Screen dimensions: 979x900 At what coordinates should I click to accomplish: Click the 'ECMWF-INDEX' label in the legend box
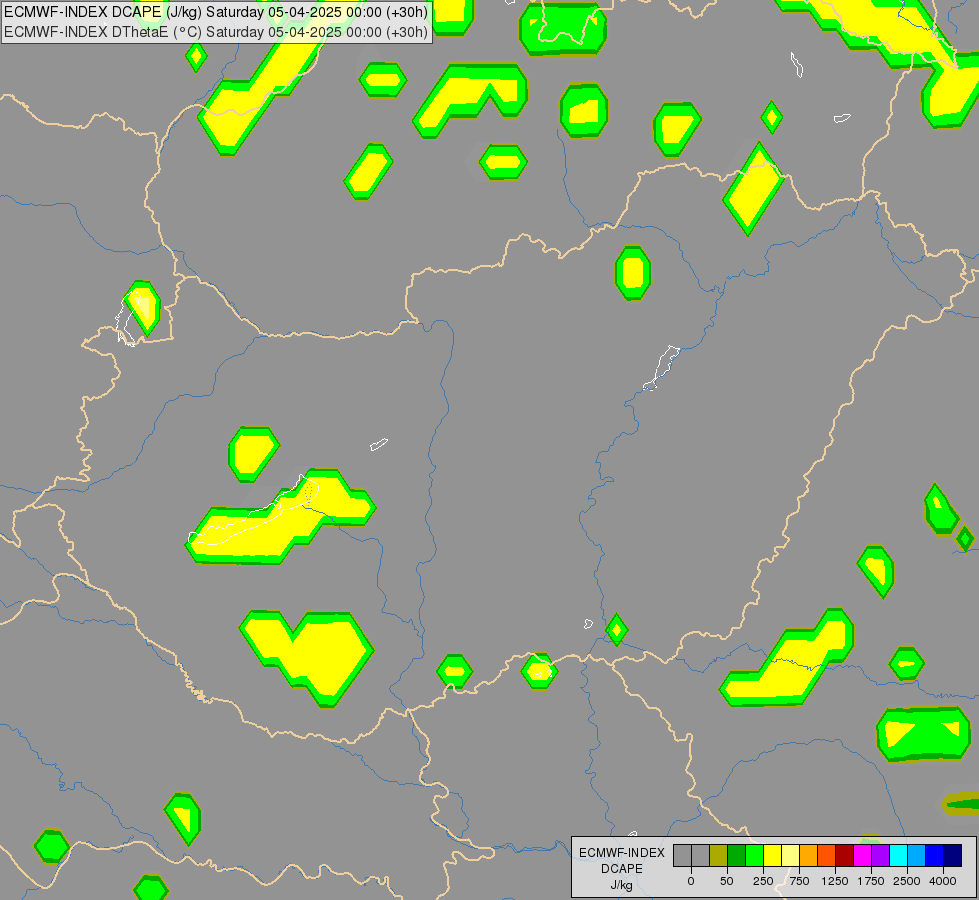point(622,853)
